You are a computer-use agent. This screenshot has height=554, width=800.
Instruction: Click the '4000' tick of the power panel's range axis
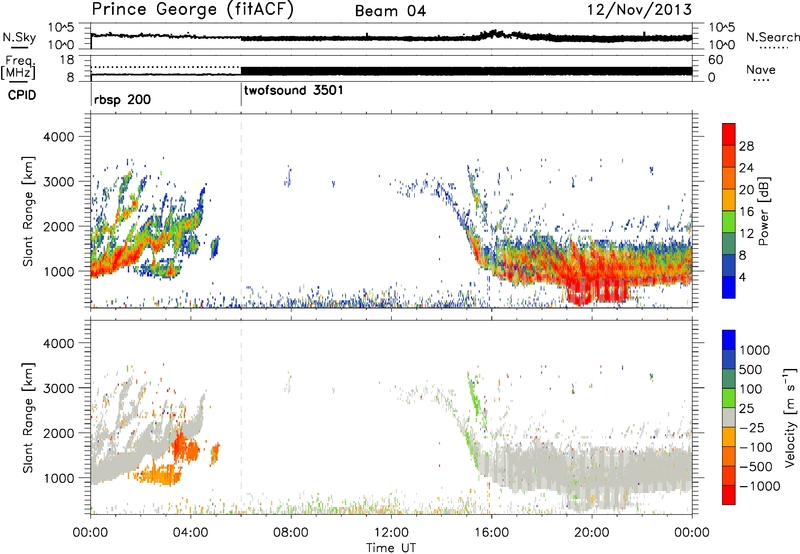click(x=58, y=137)
